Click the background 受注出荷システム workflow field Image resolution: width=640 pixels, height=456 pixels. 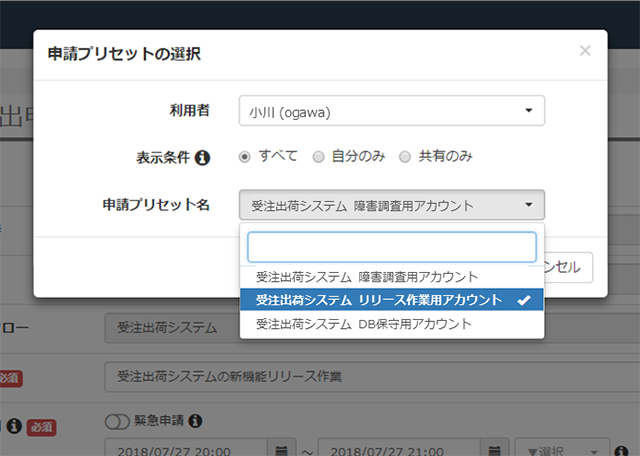172,328
